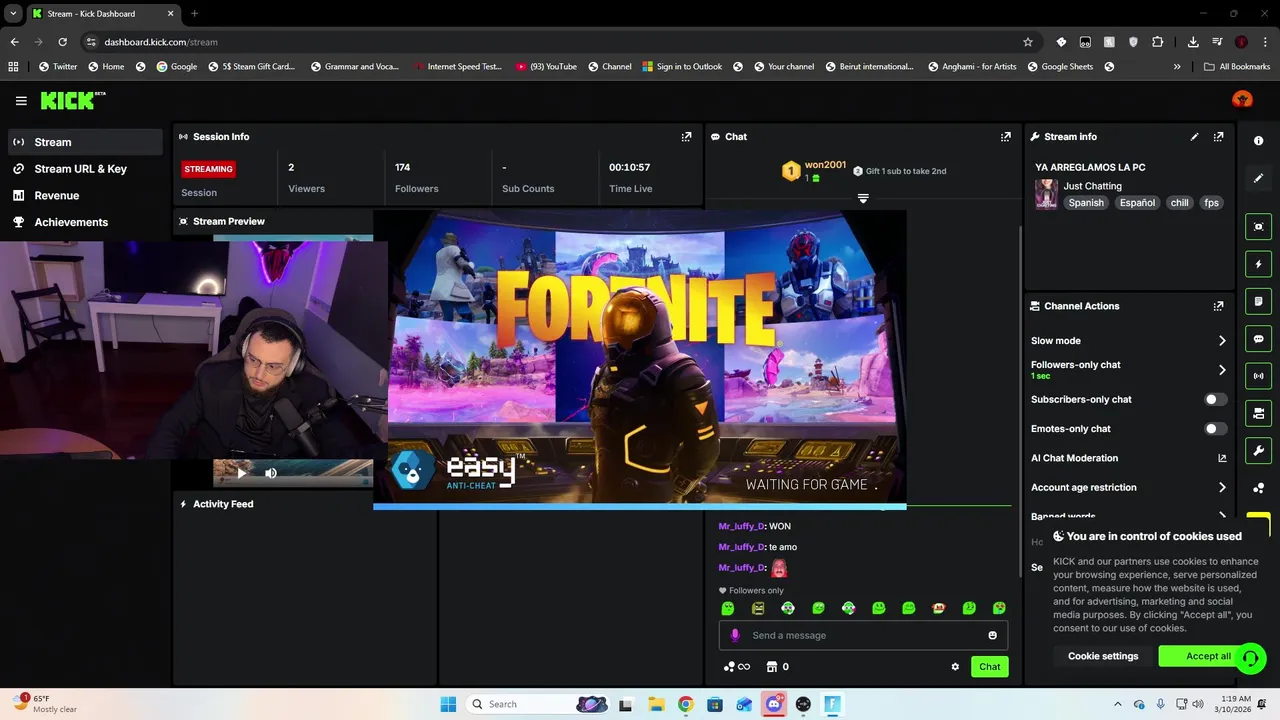Play the stream preview video
Viewport: 1280px width, 720px height.
[241, 473]
